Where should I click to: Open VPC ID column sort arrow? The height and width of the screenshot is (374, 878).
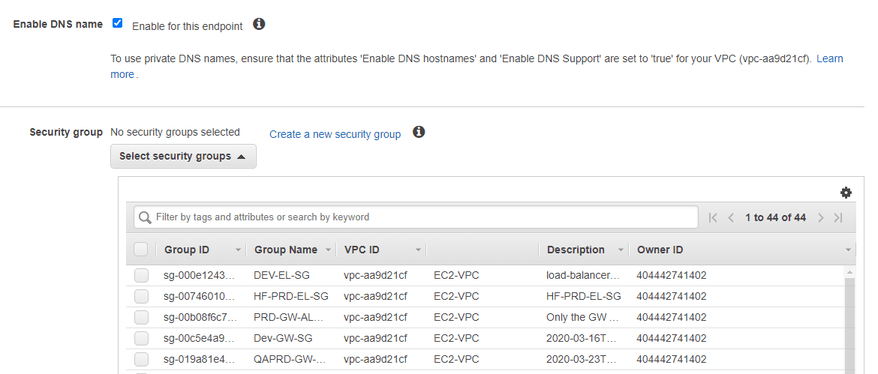[x=418, y=250]
